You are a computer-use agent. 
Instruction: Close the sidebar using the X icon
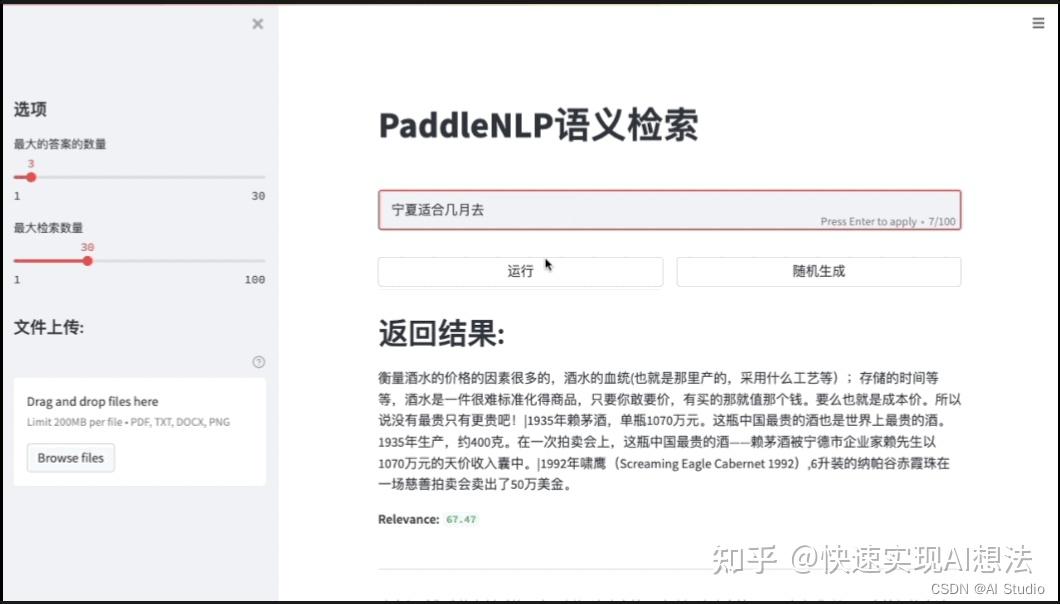[x=257, y=23]
